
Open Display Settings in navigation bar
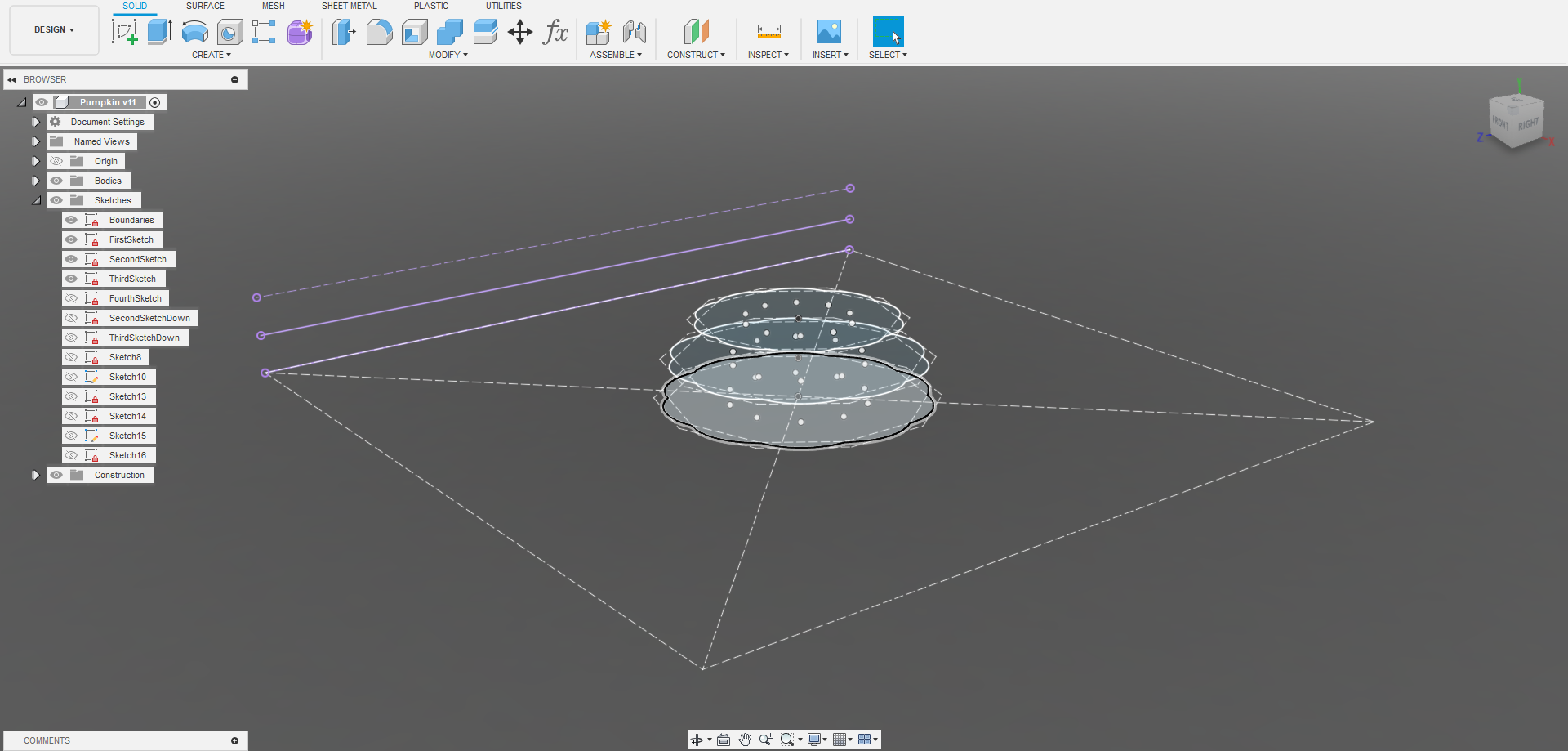pyautogui.click(x=814, y=740)
